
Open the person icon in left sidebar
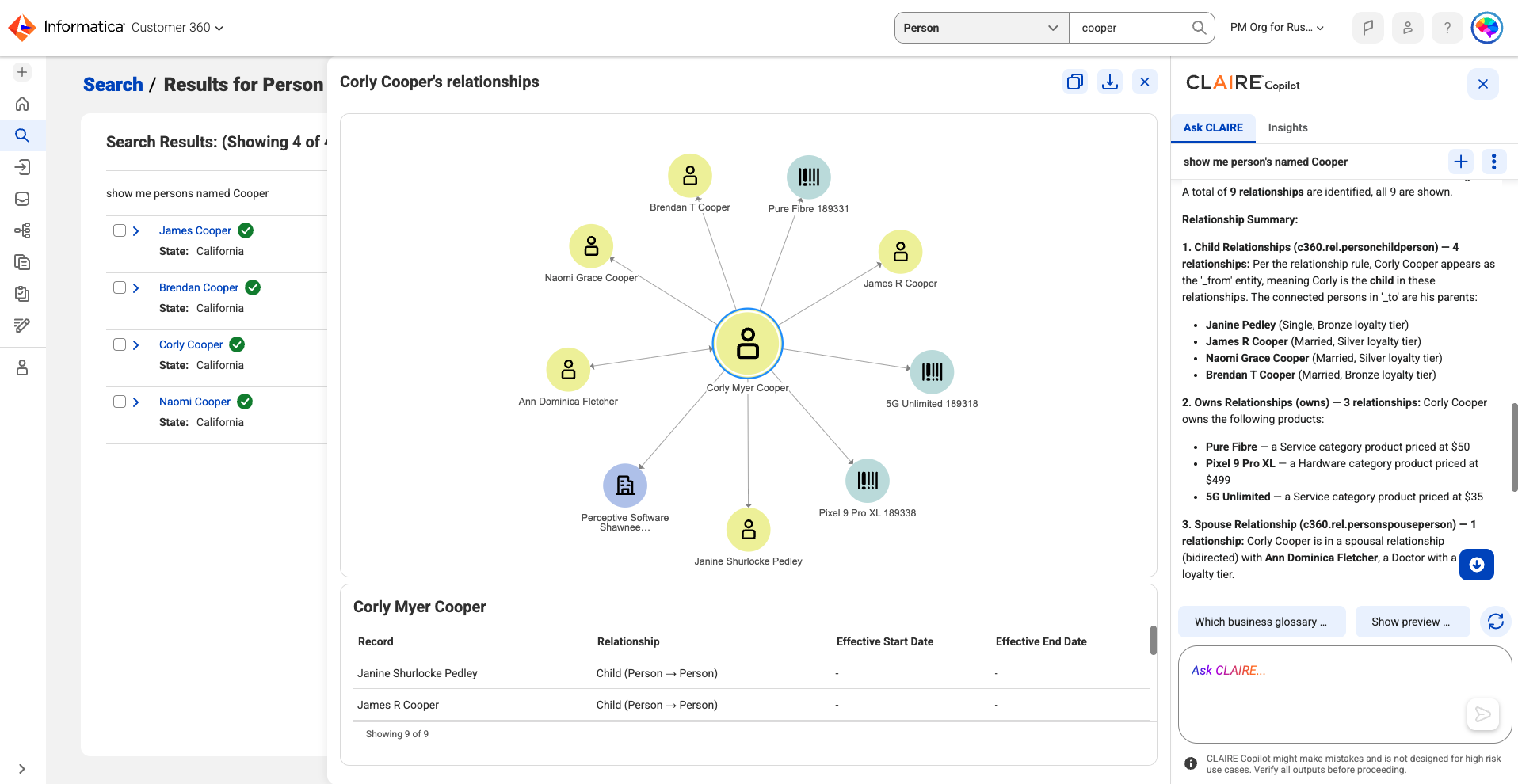coord(22,367)
